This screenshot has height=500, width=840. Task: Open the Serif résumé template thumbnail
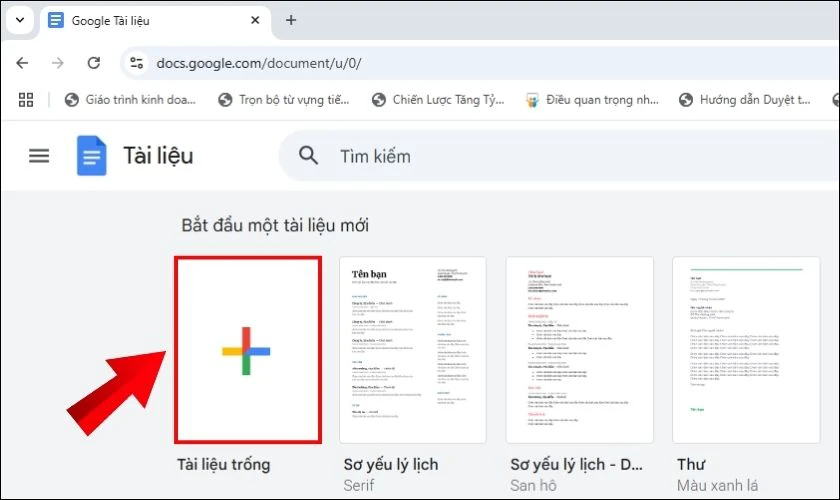[x=412, y=350]
